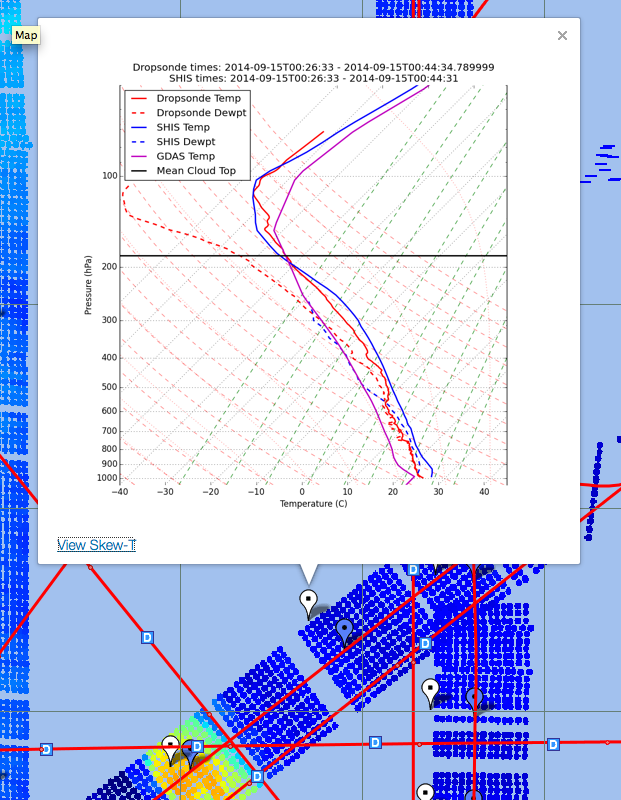Viewport: 621px width, 800px height.
Task: Click the white pin on the yellow-green data patch
Action: pyautogui.click(x=171, y=746)
